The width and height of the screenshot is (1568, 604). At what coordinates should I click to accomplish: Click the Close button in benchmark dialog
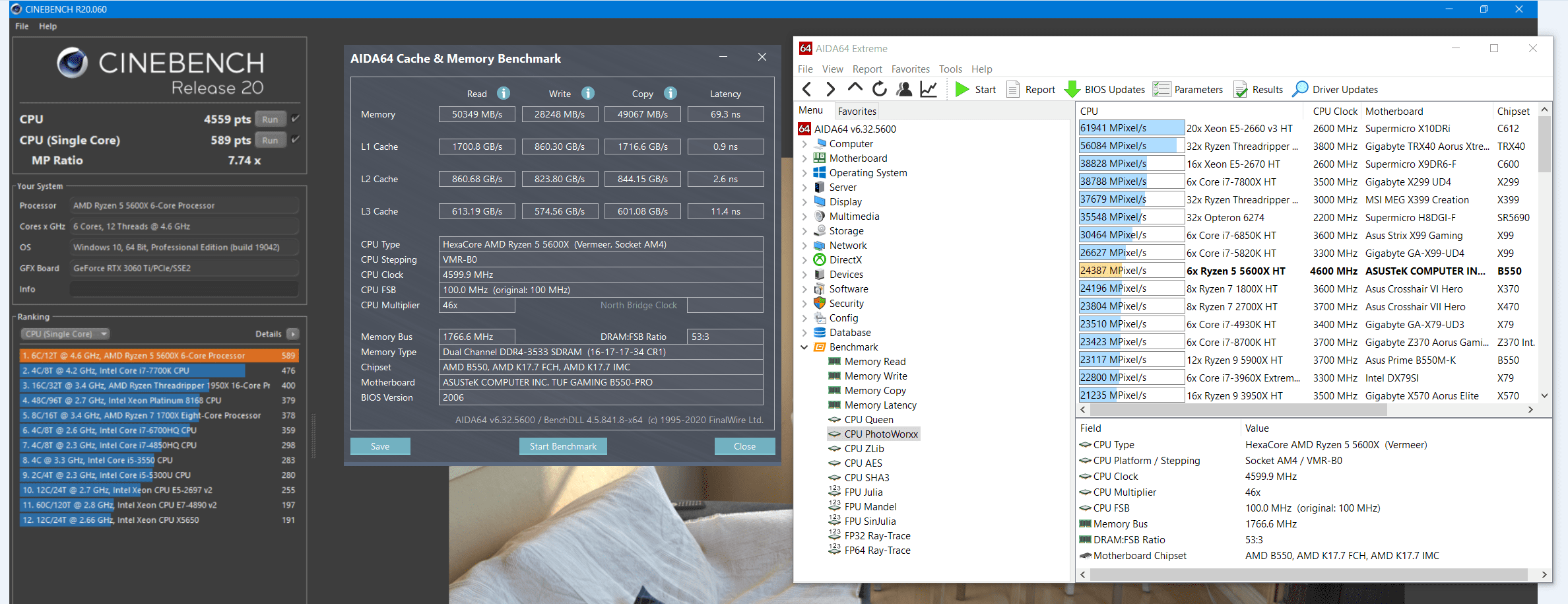(744, 446)
